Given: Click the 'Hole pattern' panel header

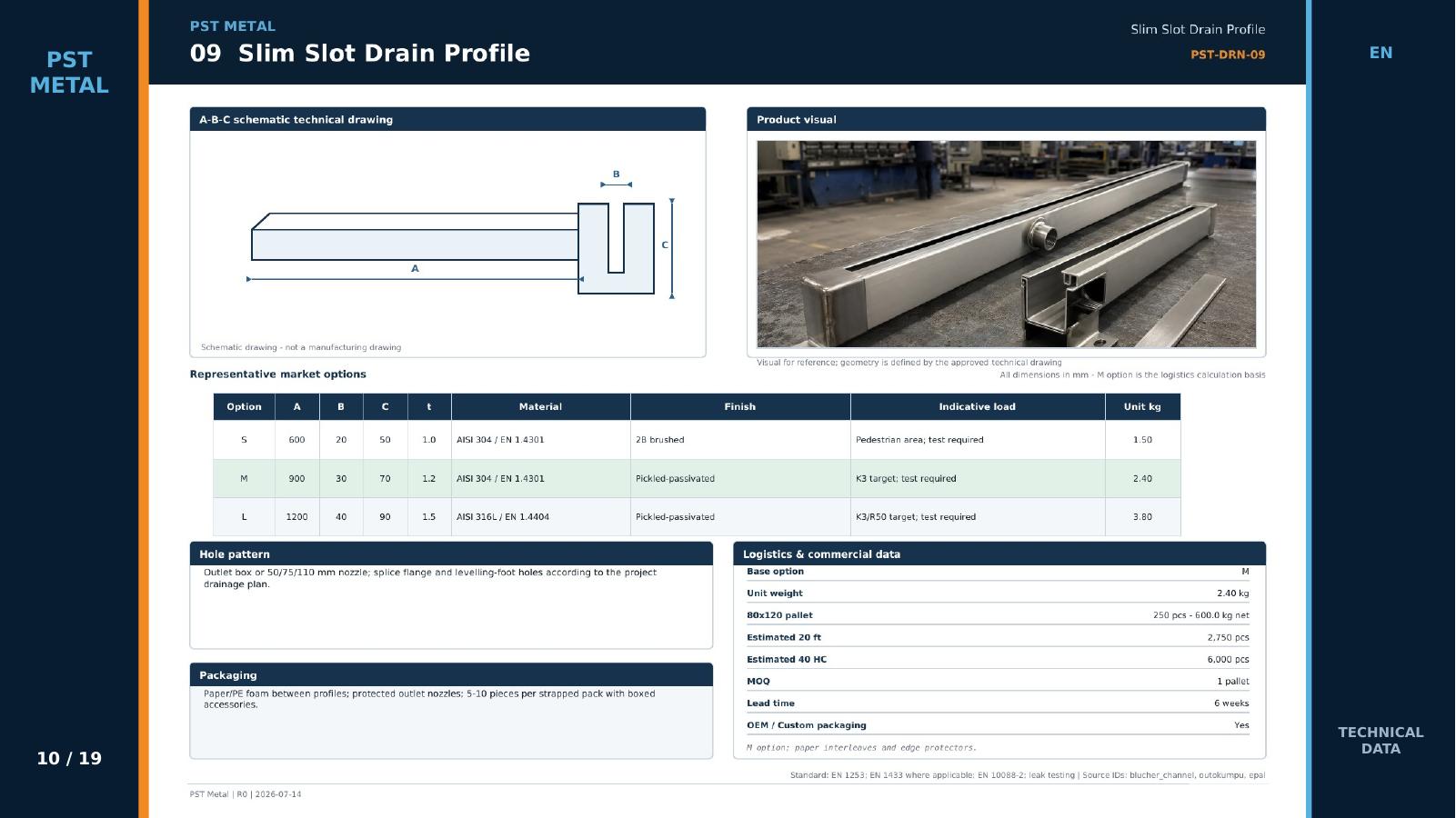Looking at the screenshot, I should point(451,554).
